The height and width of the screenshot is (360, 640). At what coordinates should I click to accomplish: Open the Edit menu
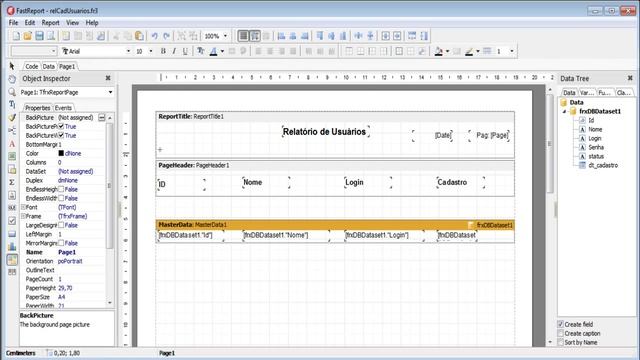tap(30, 23)
